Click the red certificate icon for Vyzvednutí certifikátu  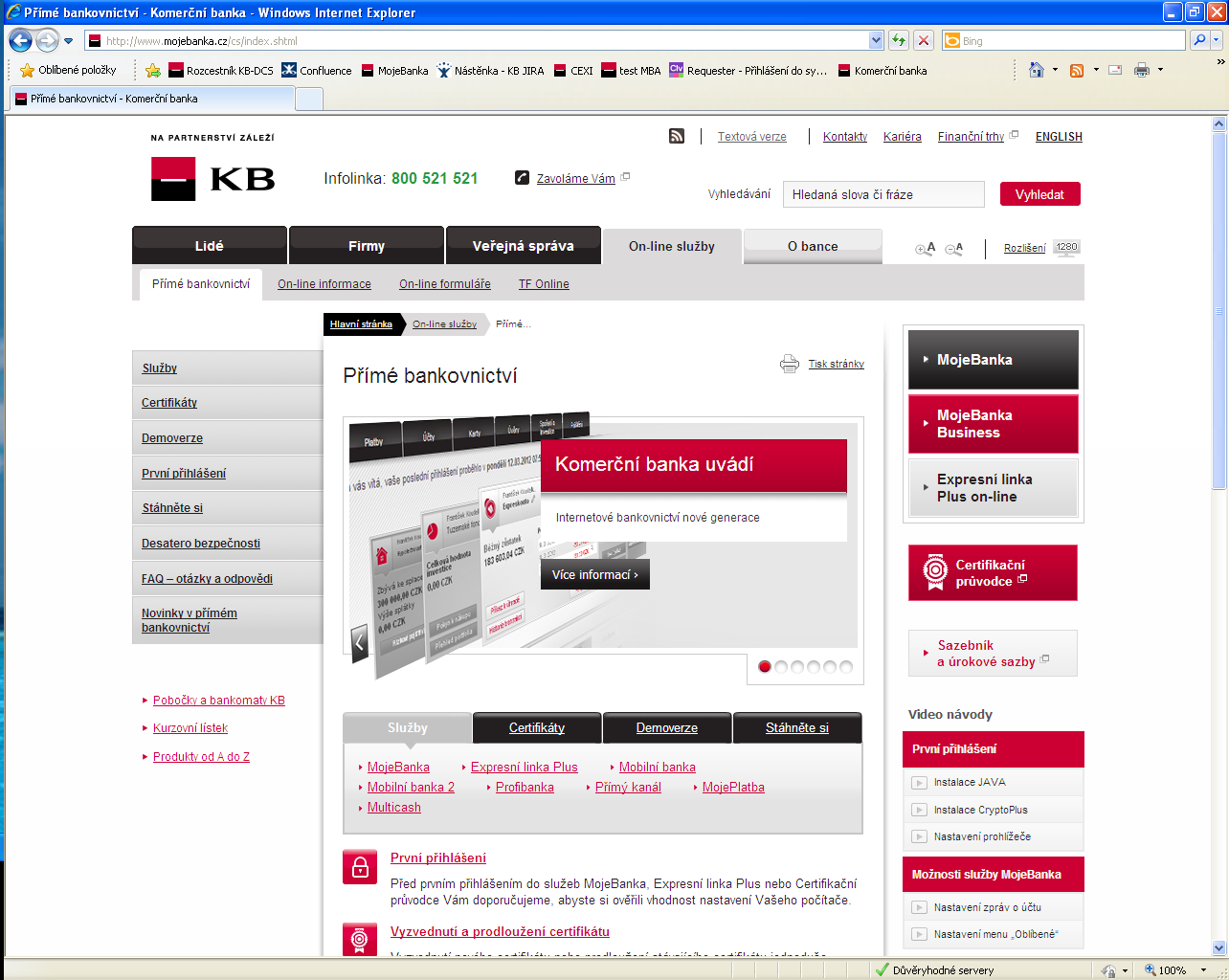tap(360, 939)
